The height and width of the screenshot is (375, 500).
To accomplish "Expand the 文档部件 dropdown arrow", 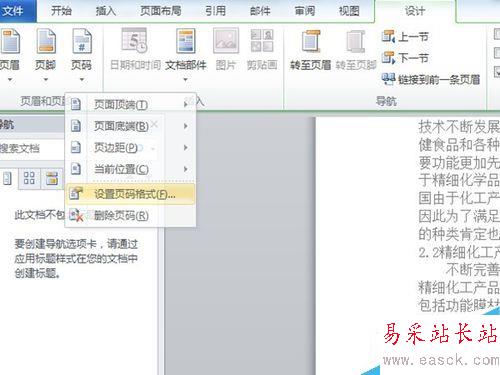I will click(186, 80).
